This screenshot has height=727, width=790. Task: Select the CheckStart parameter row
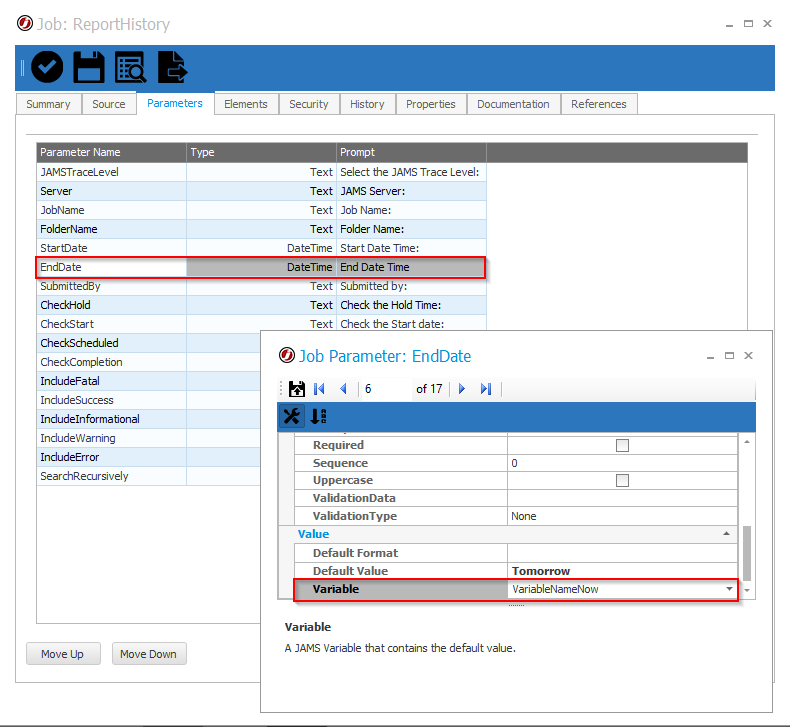(x=261, y=324)
